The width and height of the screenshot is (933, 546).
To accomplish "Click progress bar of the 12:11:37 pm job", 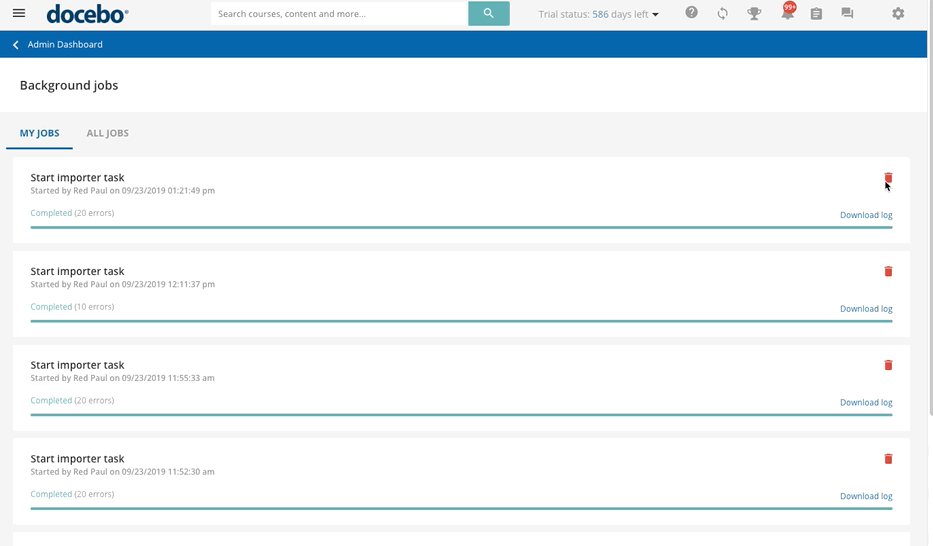I will coord(461,321).
